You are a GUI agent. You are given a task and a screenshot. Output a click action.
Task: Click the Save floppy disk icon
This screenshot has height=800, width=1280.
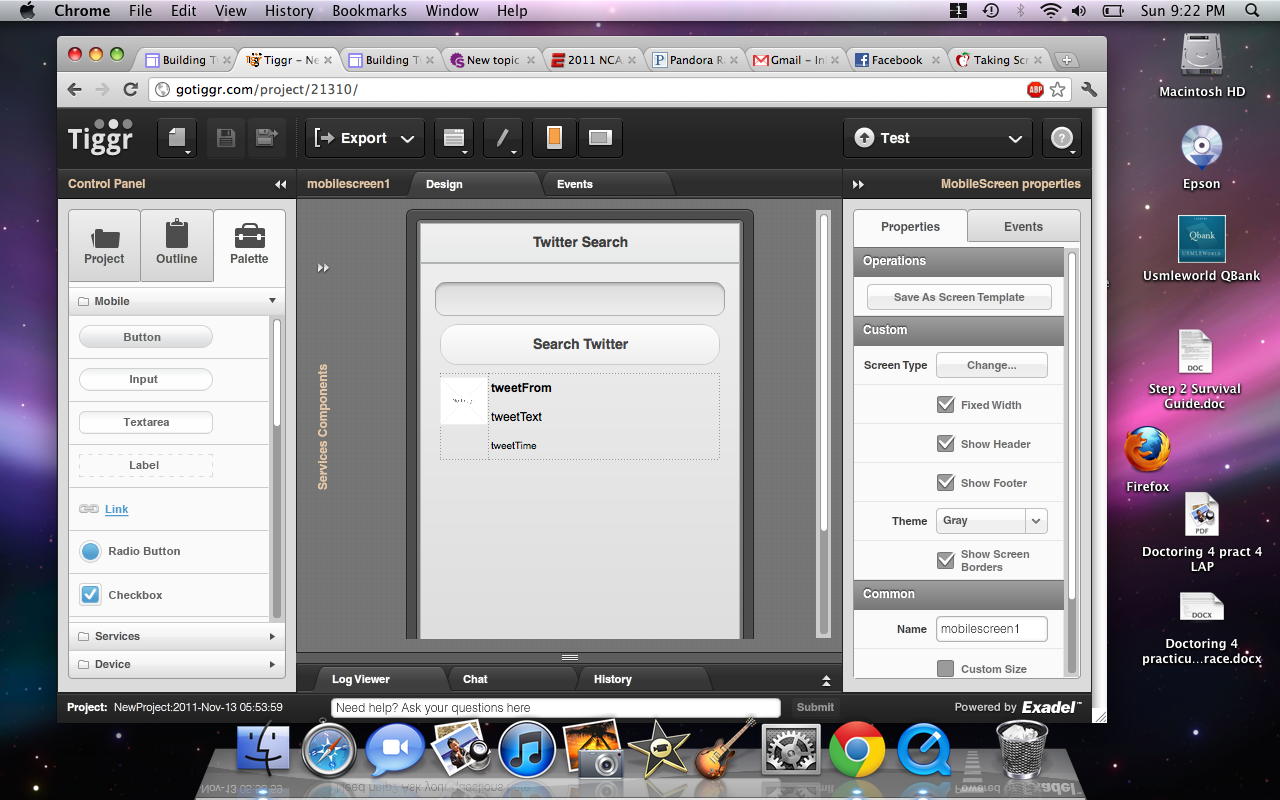tap(226, 138)
